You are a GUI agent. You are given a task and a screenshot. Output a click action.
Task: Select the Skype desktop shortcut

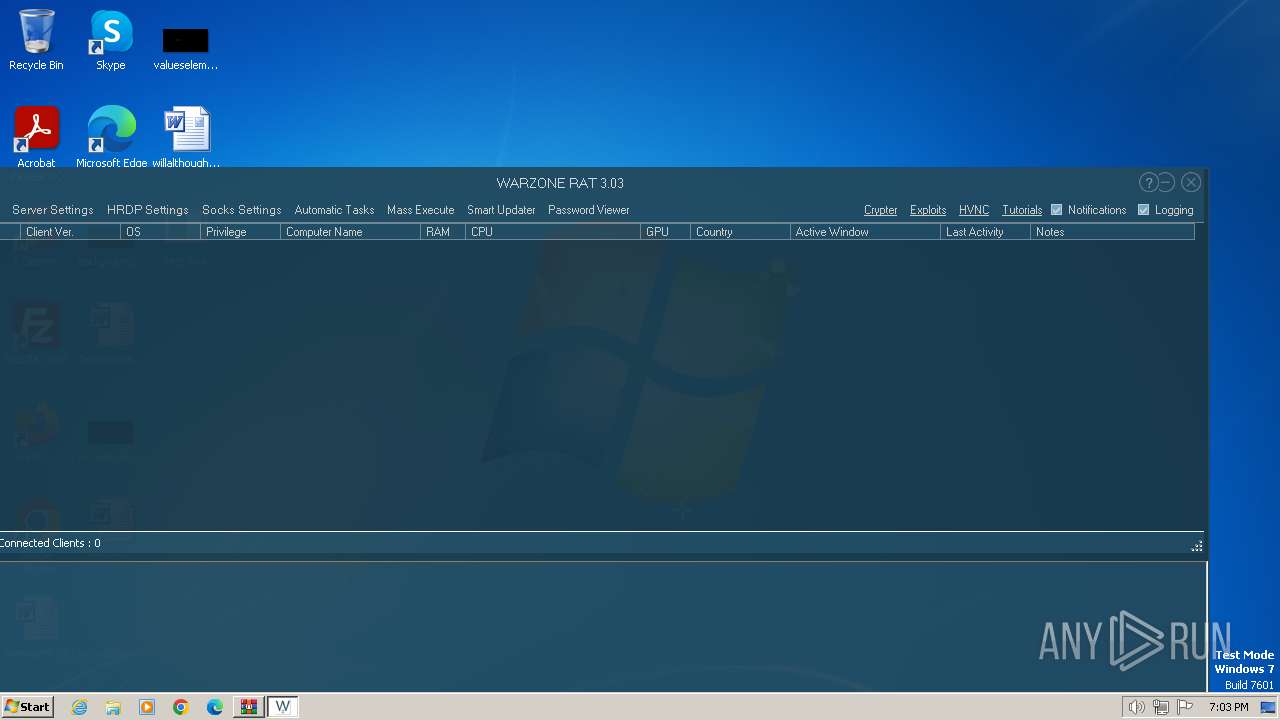[x=111, y=41]
